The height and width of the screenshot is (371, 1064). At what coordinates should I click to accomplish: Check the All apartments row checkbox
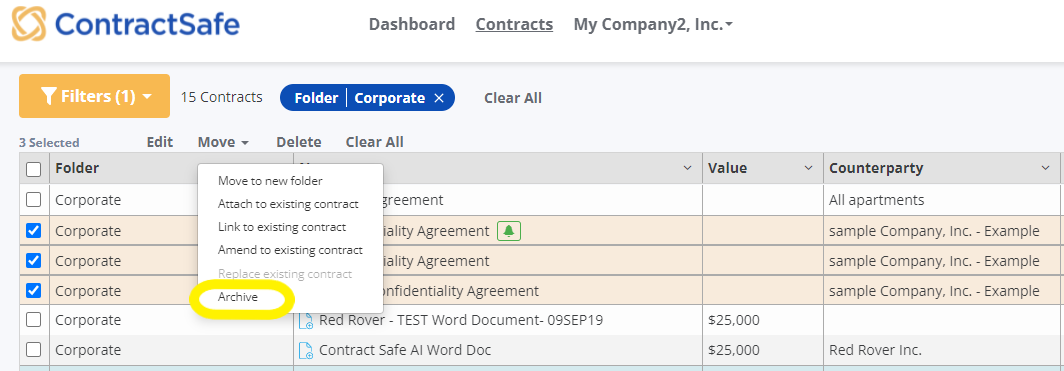[33, 200]
